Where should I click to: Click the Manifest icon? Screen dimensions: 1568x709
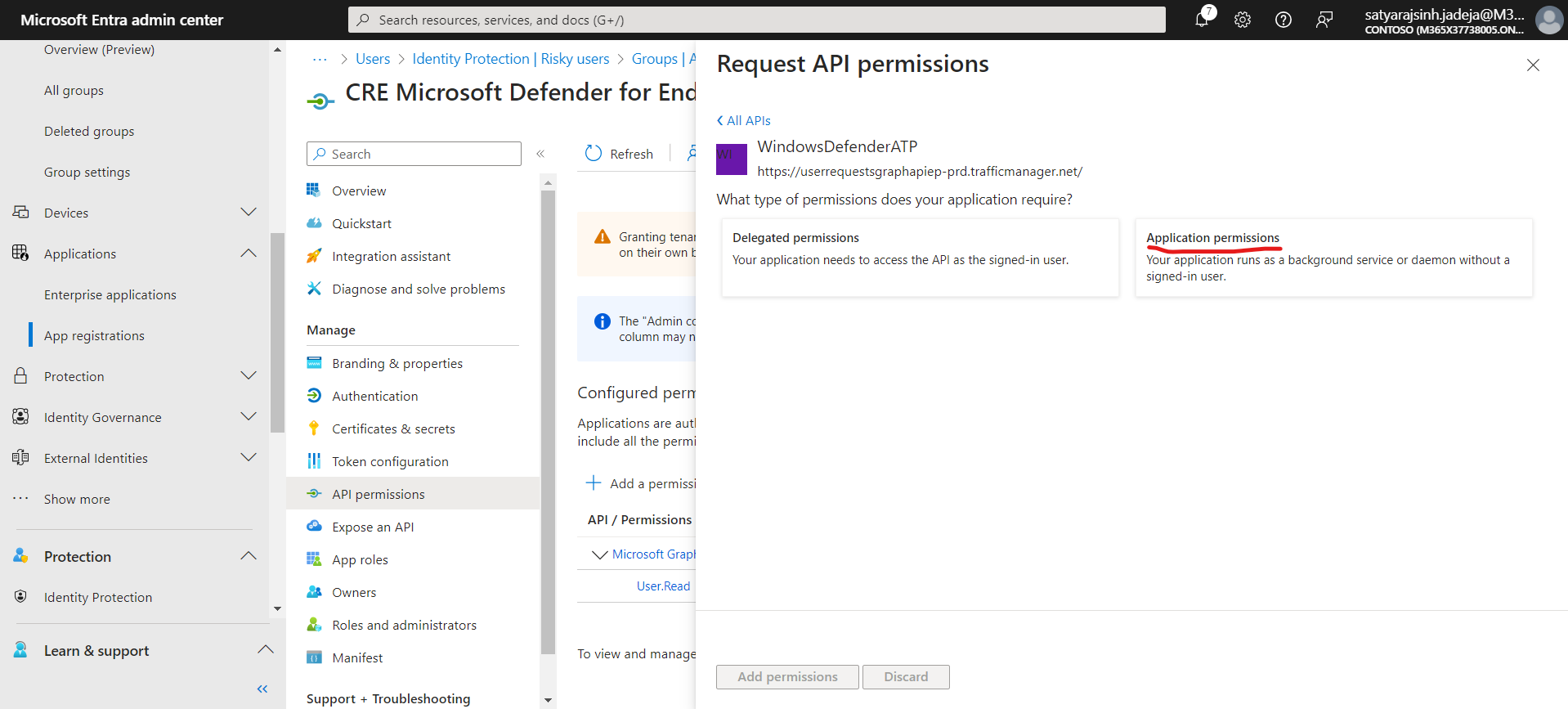coord(314,657)
